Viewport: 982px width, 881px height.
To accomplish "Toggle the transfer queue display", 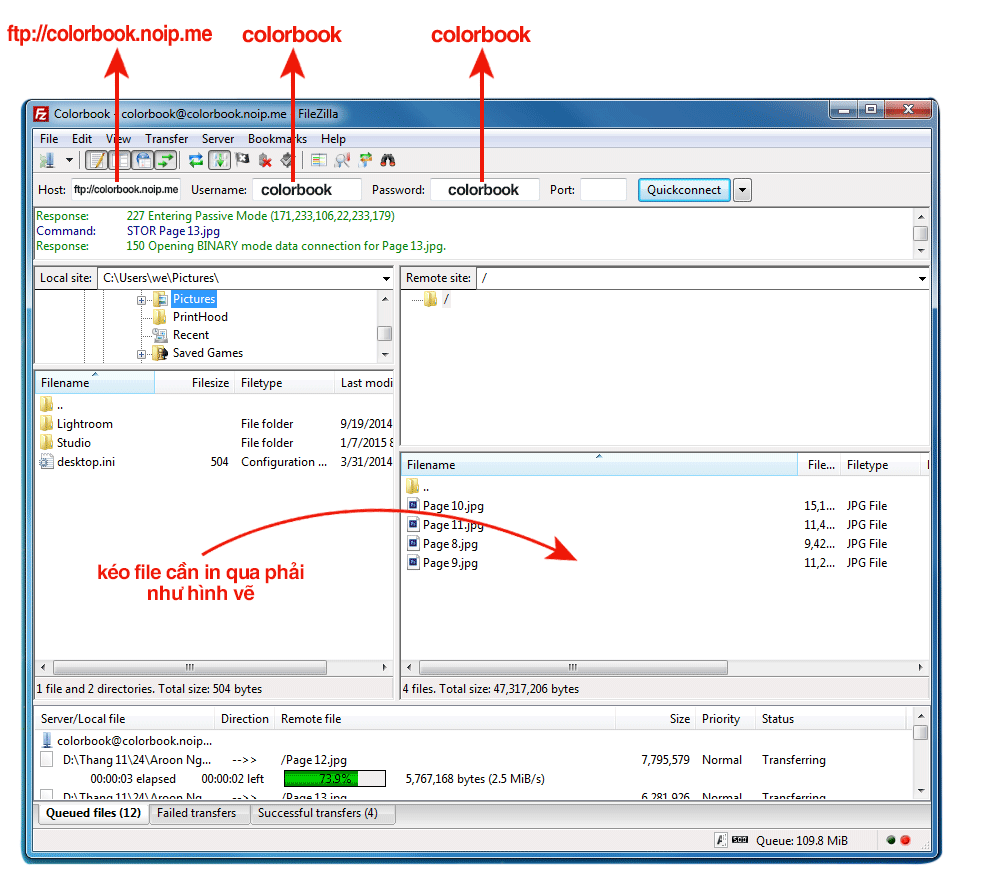I will pyautogui.click(x=166, y=160).
